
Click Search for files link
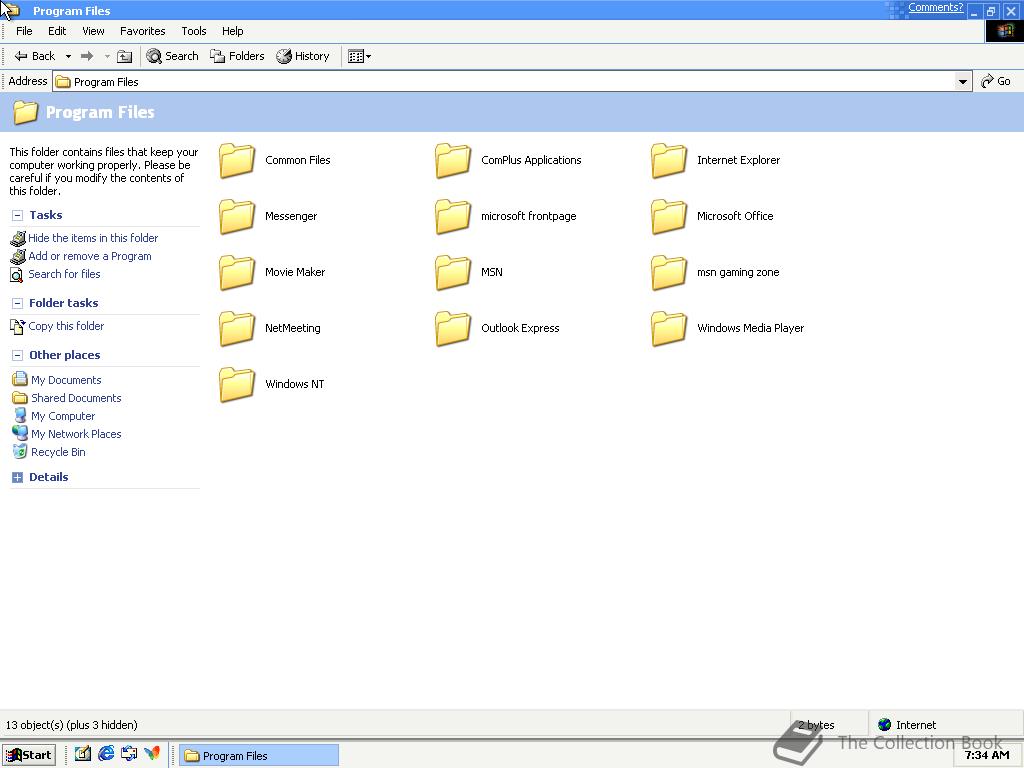click(x=64, y=274)
